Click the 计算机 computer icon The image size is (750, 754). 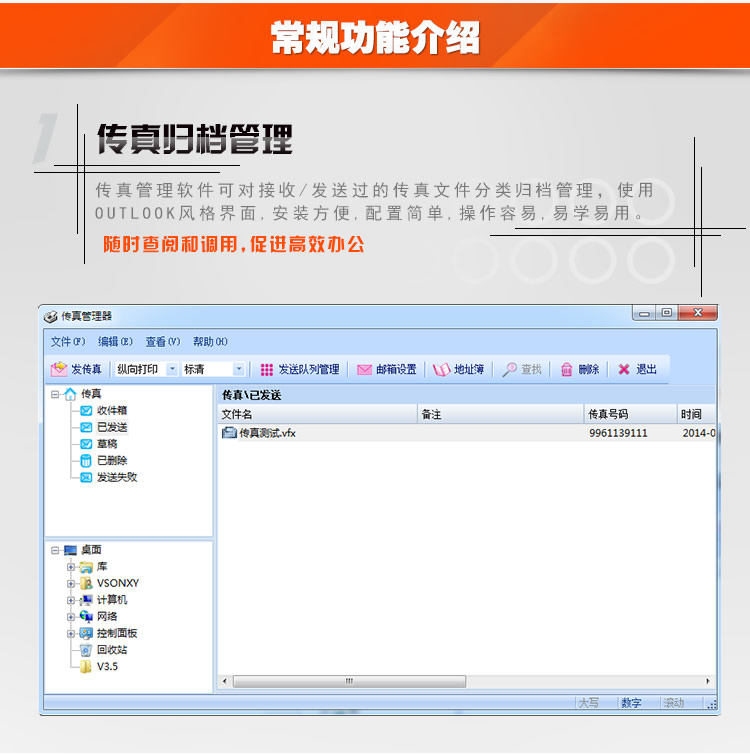[x=86, y=600]
